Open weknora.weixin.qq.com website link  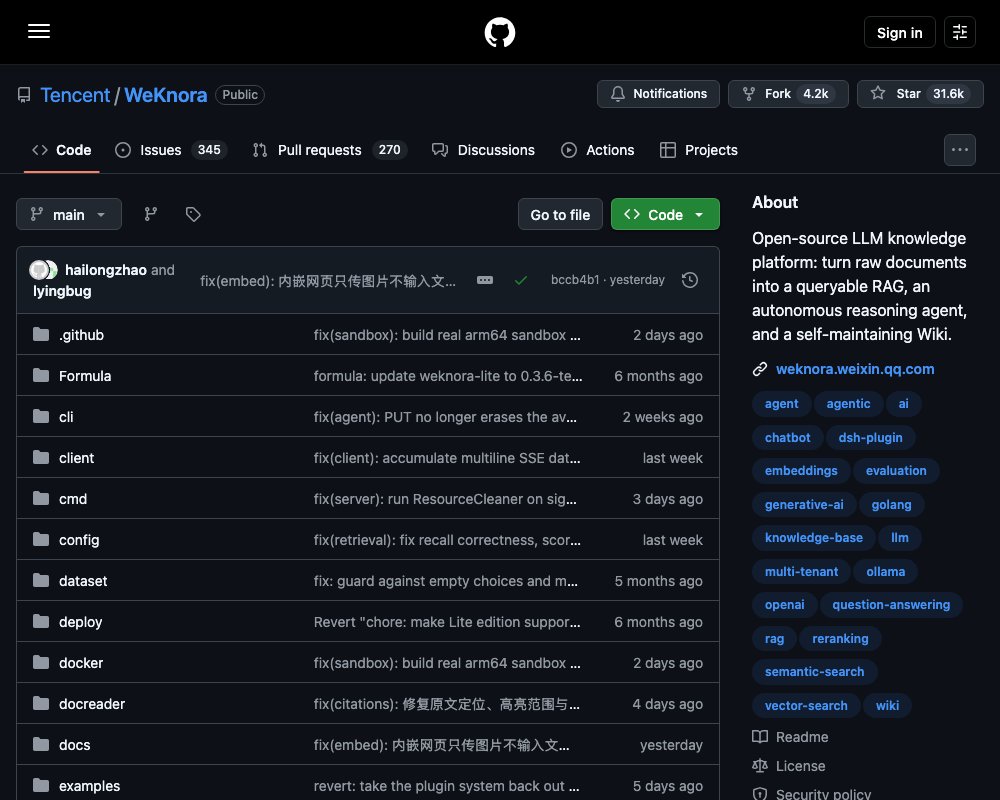click(855, 369)
